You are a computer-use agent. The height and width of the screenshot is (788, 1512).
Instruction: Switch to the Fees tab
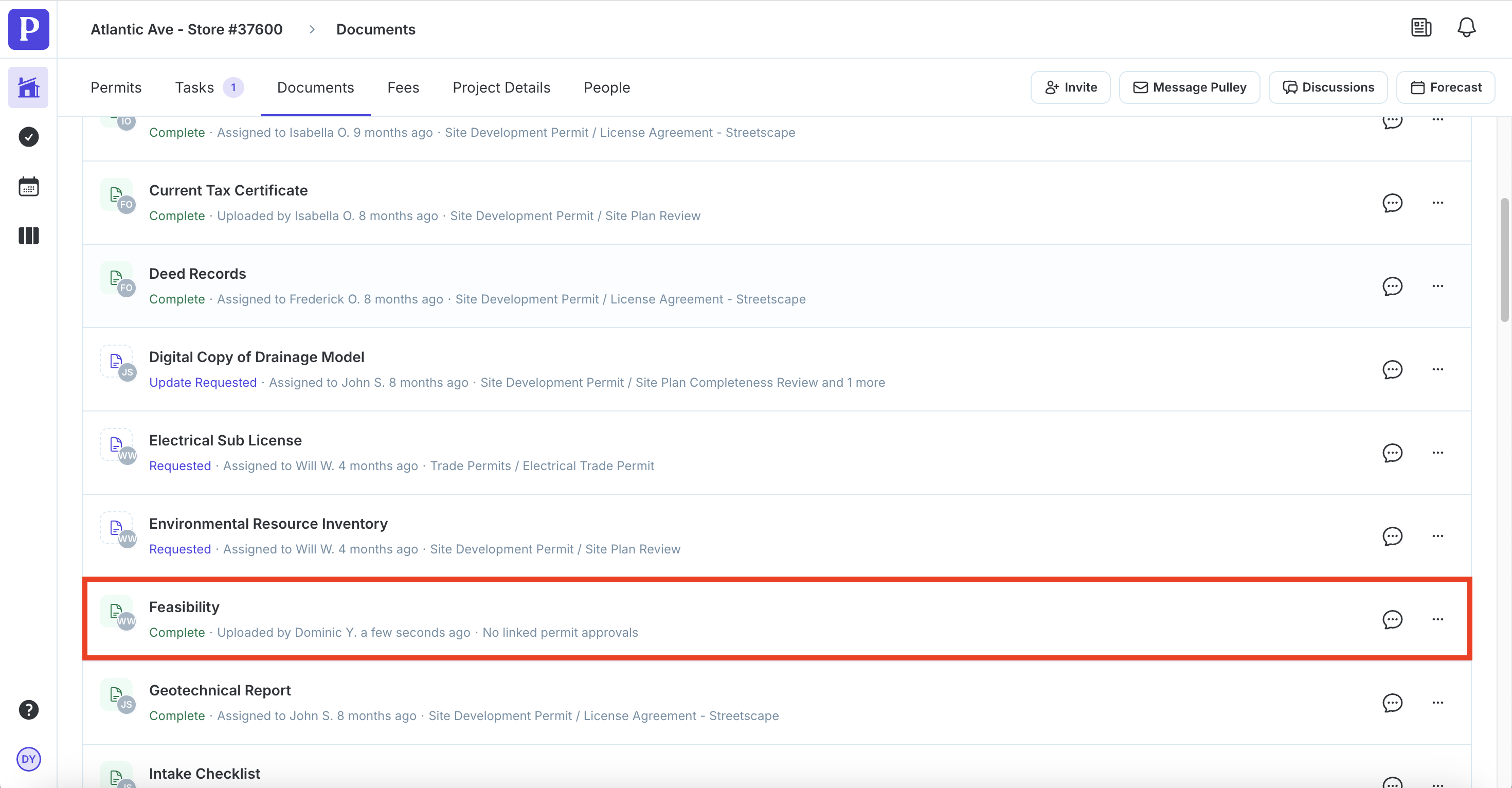[x=403, y=87]
